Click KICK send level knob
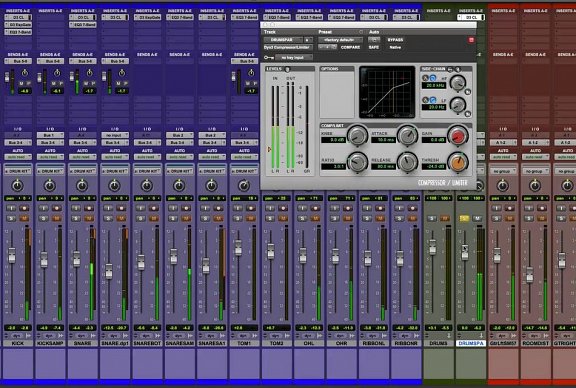 (x=25, y=73)
